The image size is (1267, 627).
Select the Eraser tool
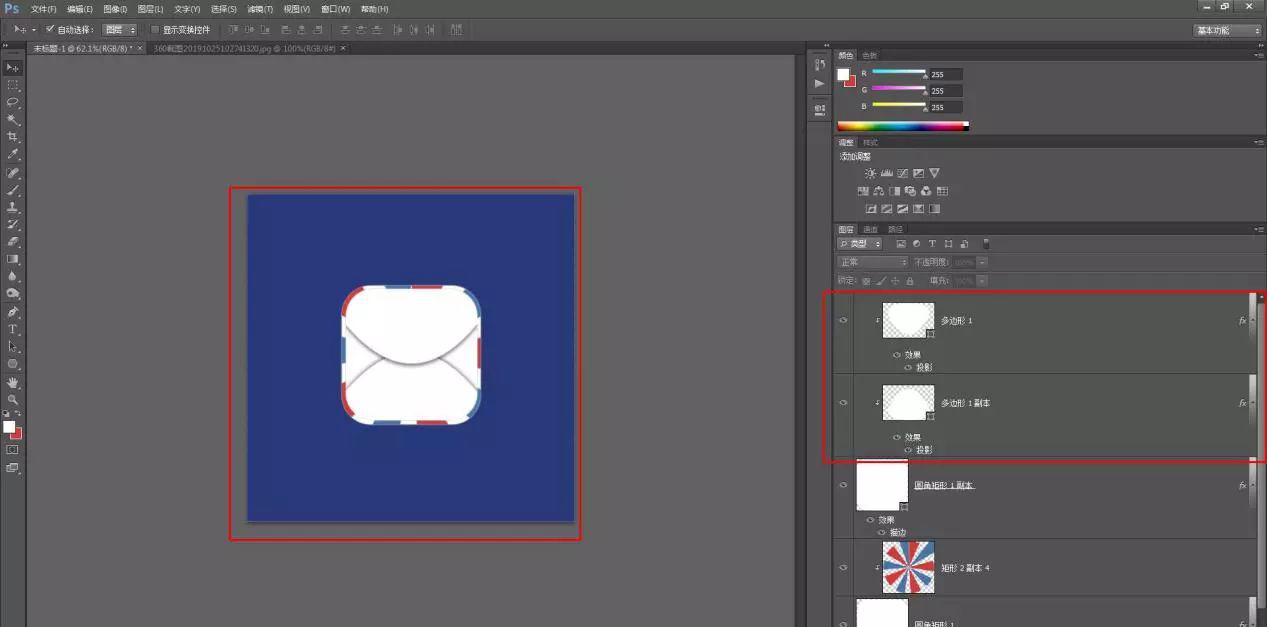13,241
